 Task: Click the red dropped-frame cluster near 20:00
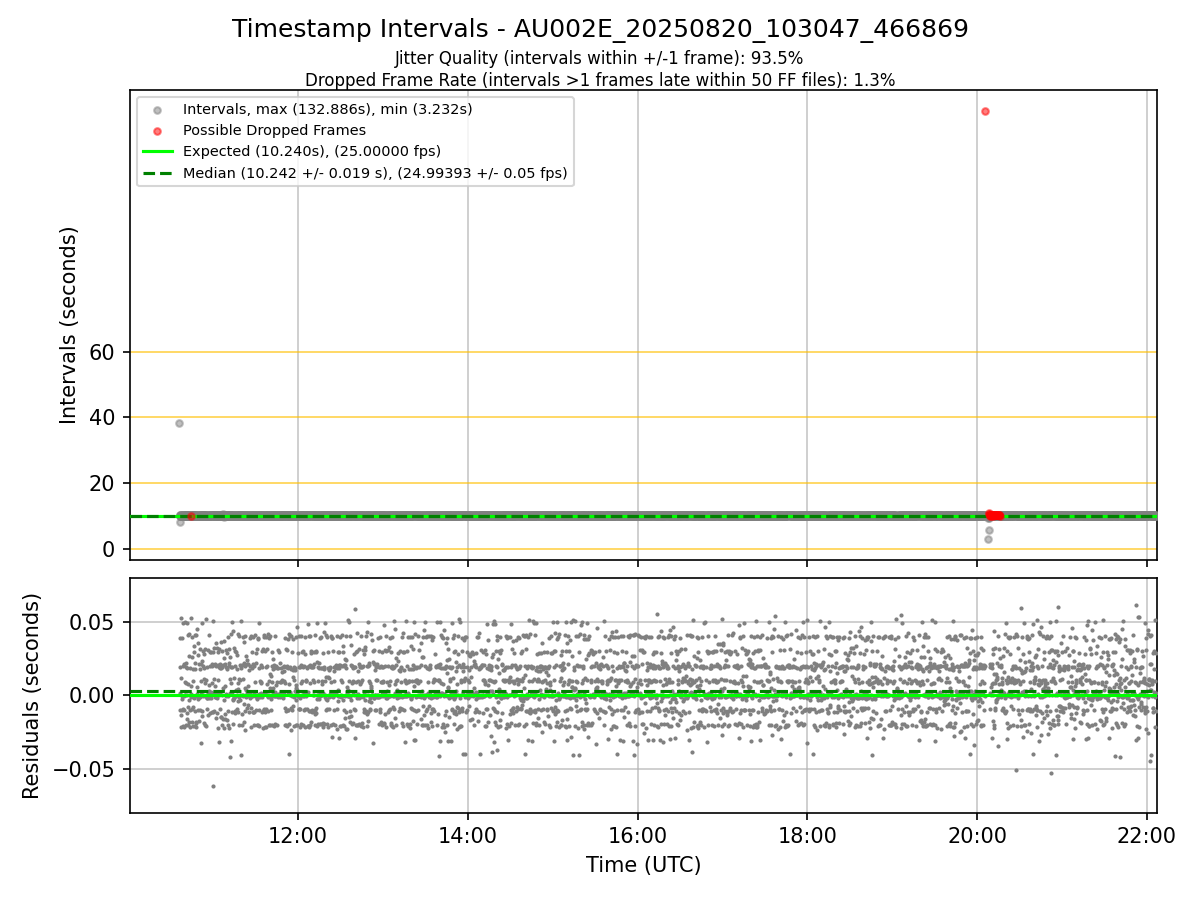coord(994,515)
